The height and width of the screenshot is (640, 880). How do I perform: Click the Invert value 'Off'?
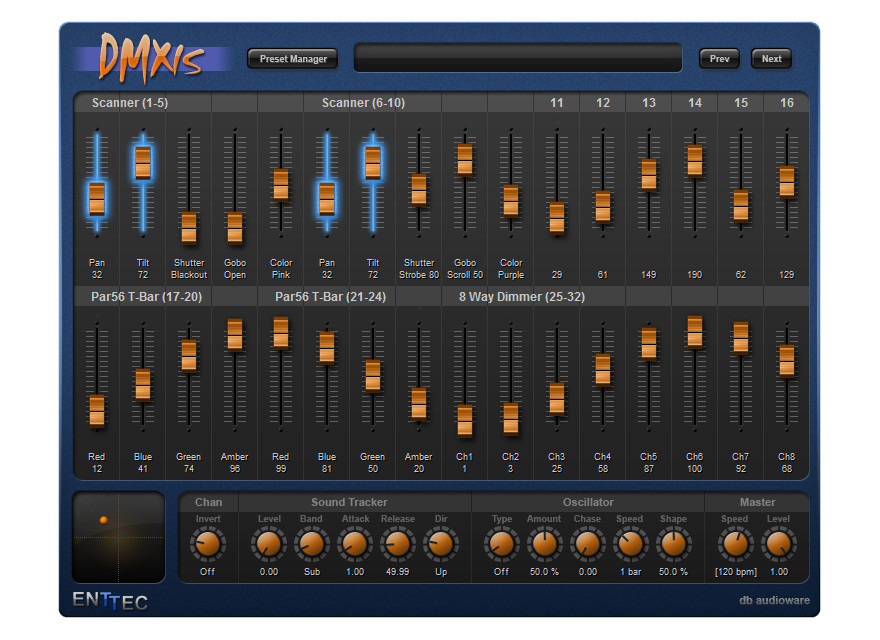[x=207, y=572]
